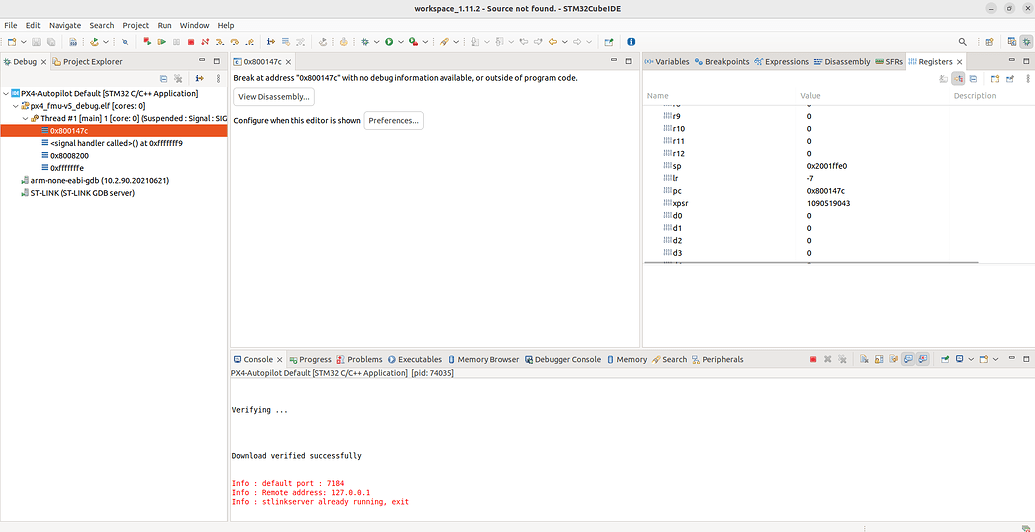Toggle Show Console When Standard Out Changes

click(x=908, y=359)
